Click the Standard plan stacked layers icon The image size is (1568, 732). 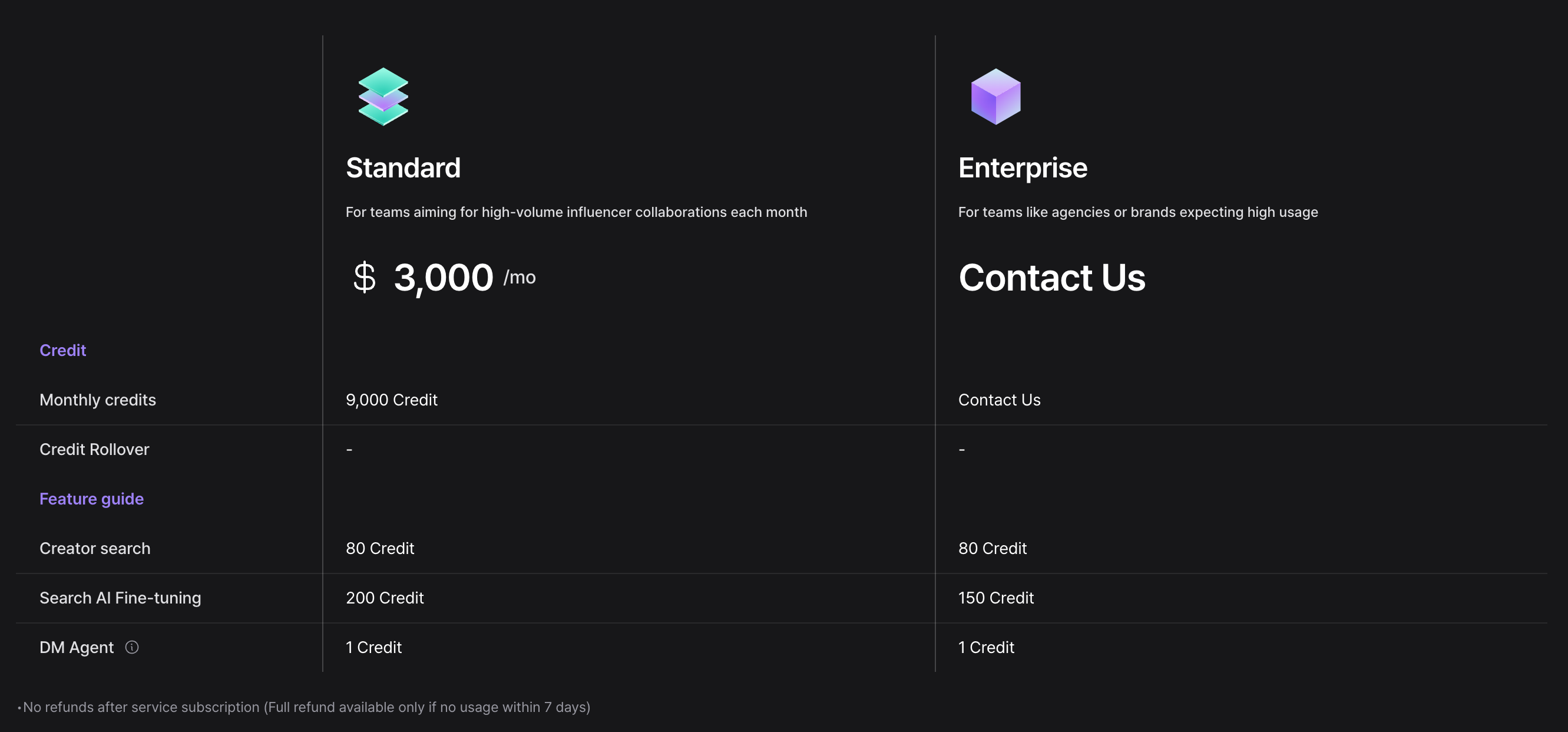click(x=383, y=96)
